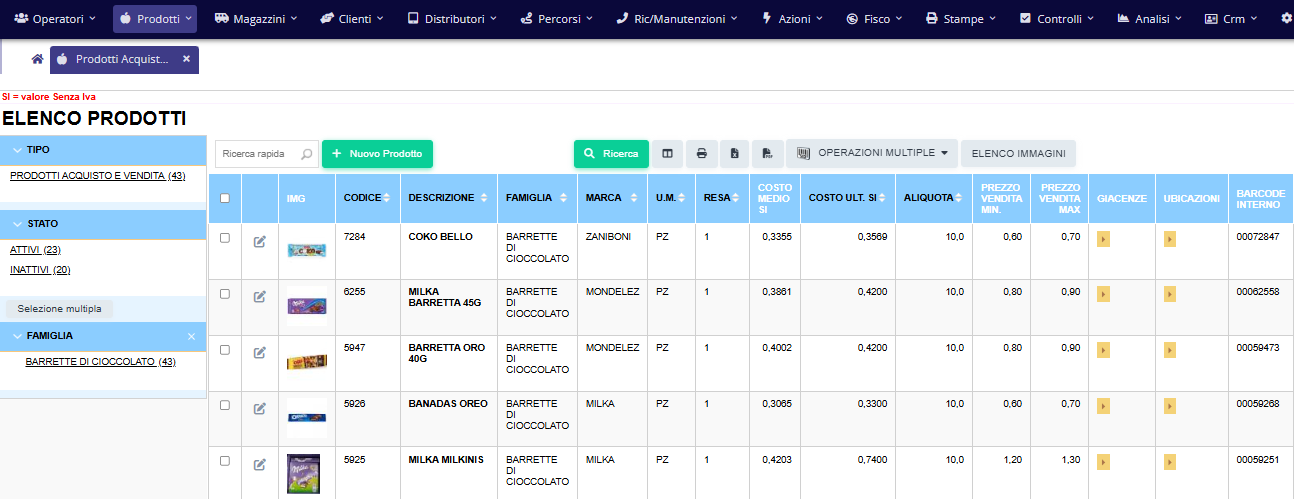Viewport: 1294px width, 499px height.
Task: Open the Distributori menu
Action: (454, 19)
